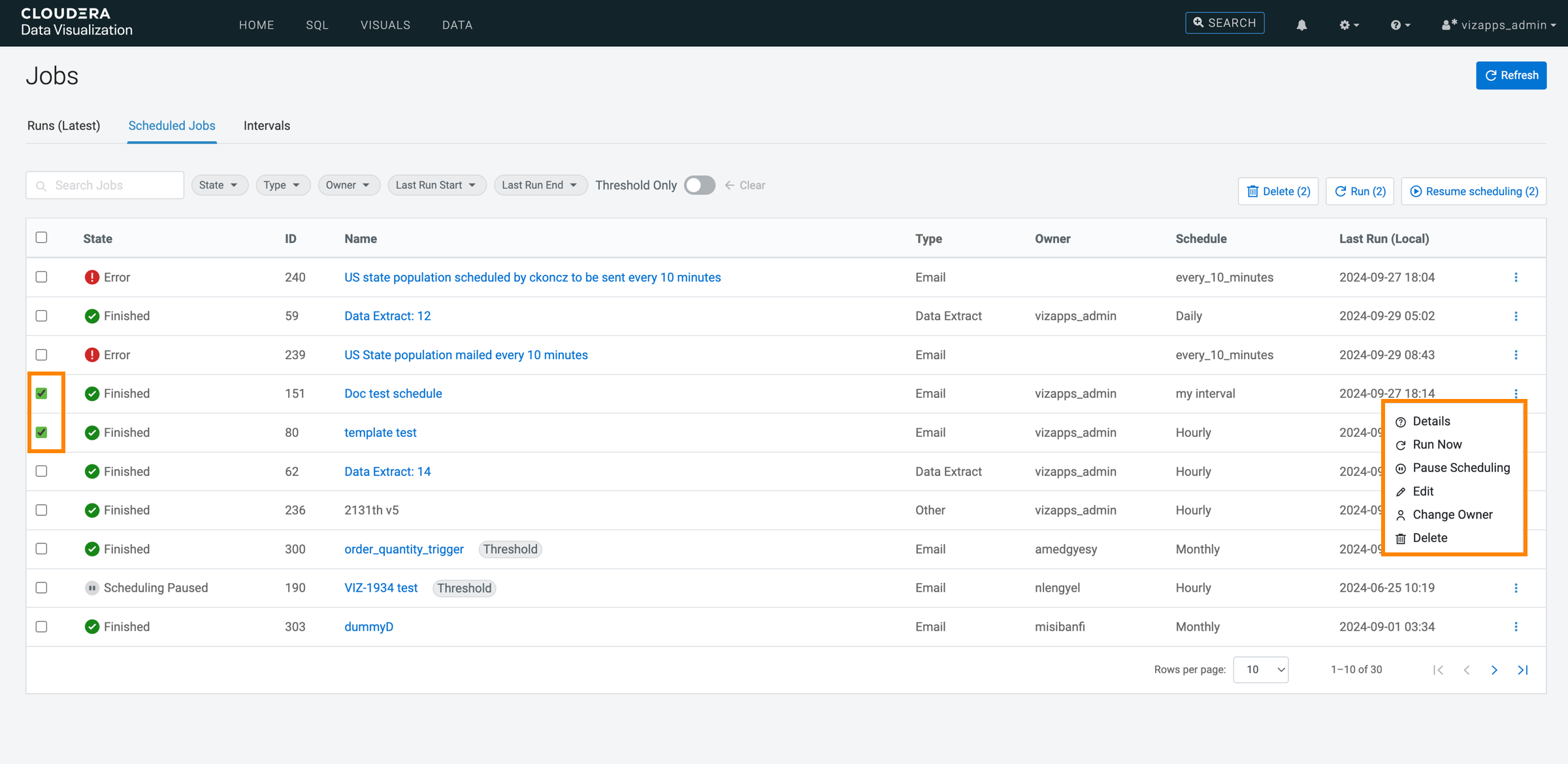Viewport: 1568px width, 764px height.
Task: Open three-dot menu for Data Extract: 12
Action: tap(1516, 316)
